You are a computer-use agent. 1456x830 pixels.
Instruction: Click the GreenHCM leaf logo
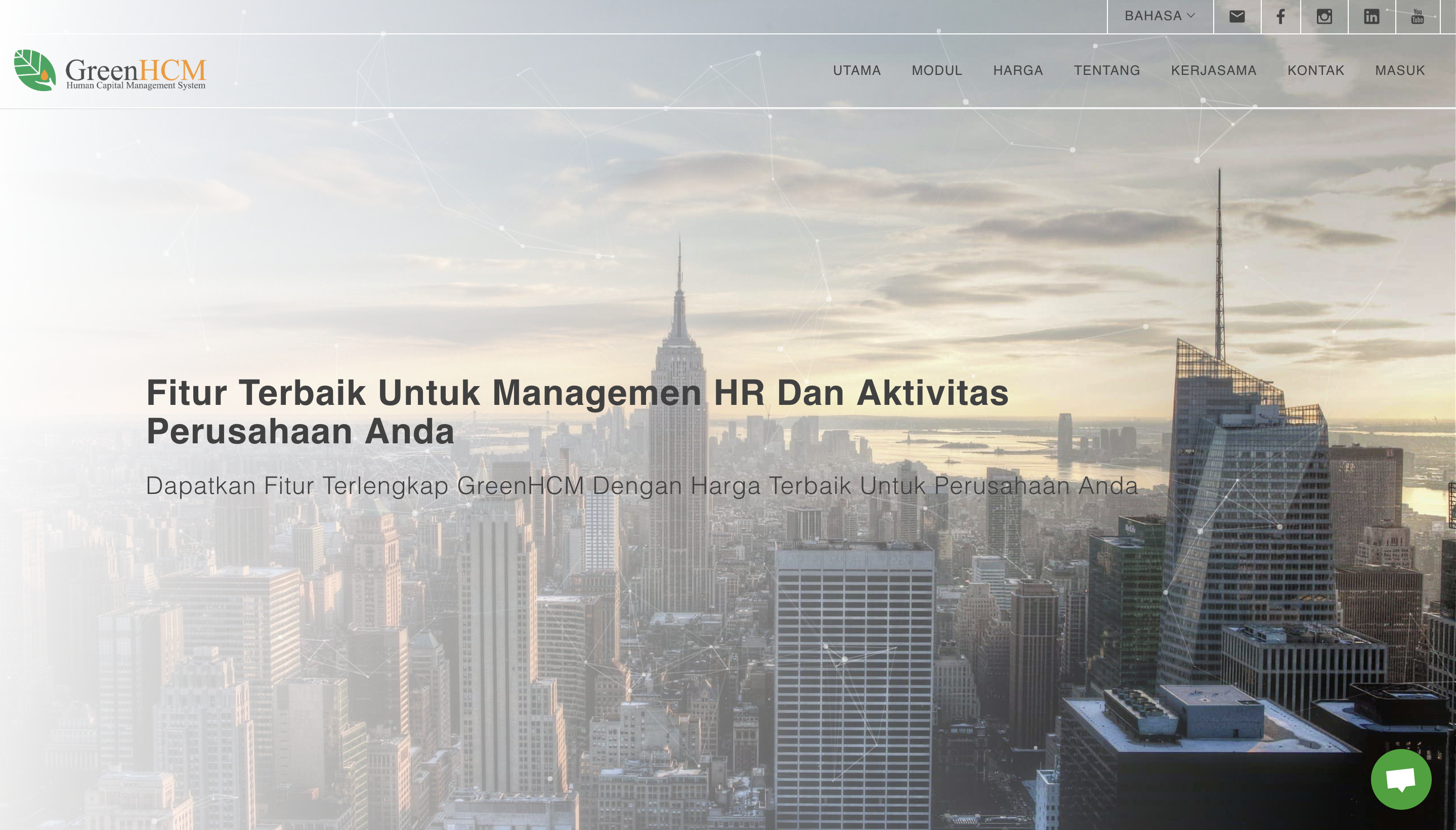35,70
